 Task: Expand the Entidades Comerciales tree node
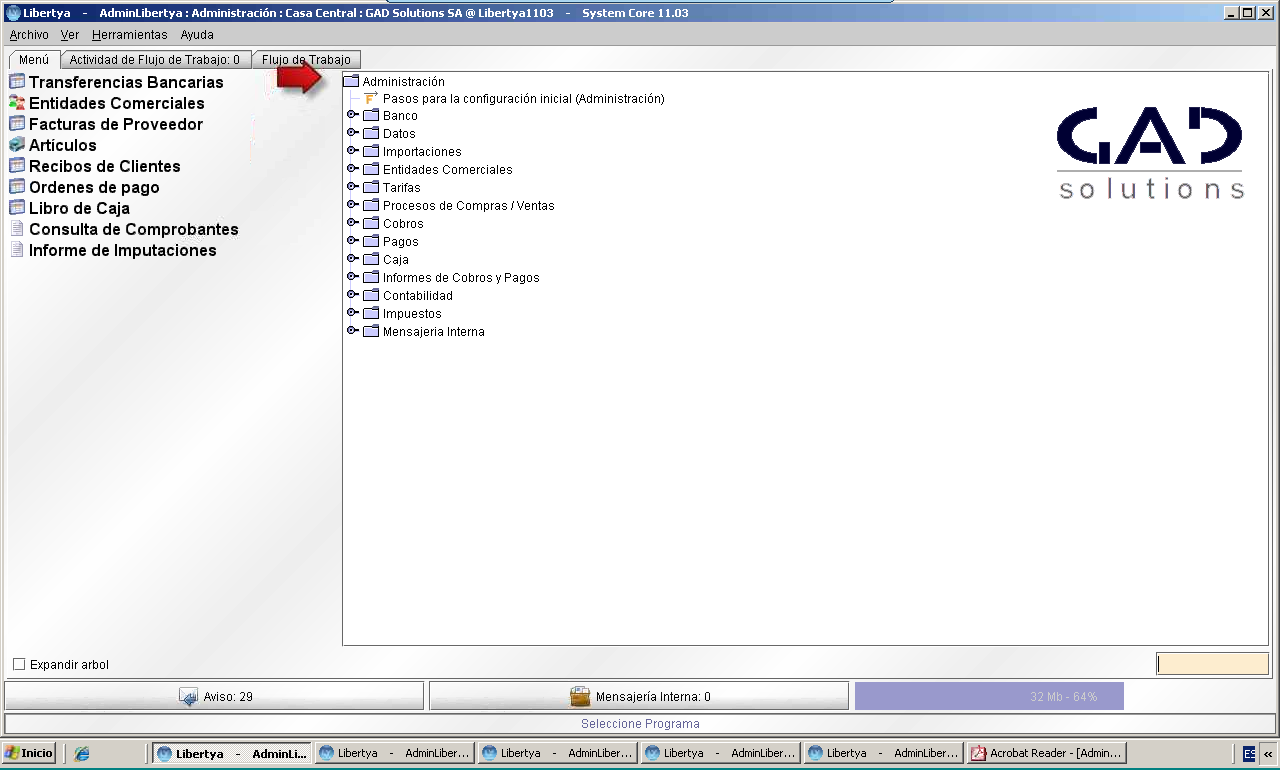[x=352, y=169]
